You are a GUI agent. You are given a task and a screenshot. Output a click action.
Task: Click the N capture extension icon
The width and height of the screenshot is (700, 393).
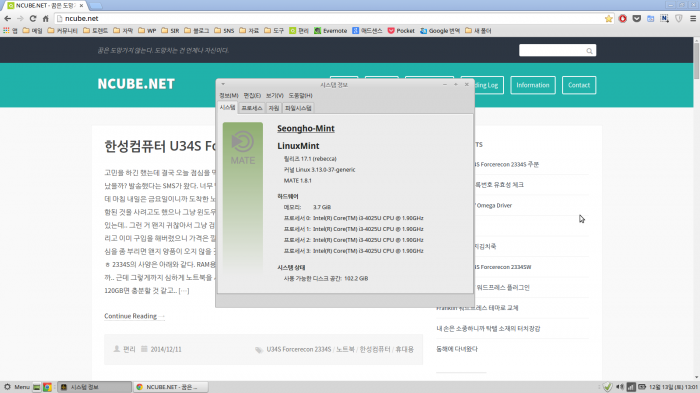pyautogui.click(x=664, y=19)
